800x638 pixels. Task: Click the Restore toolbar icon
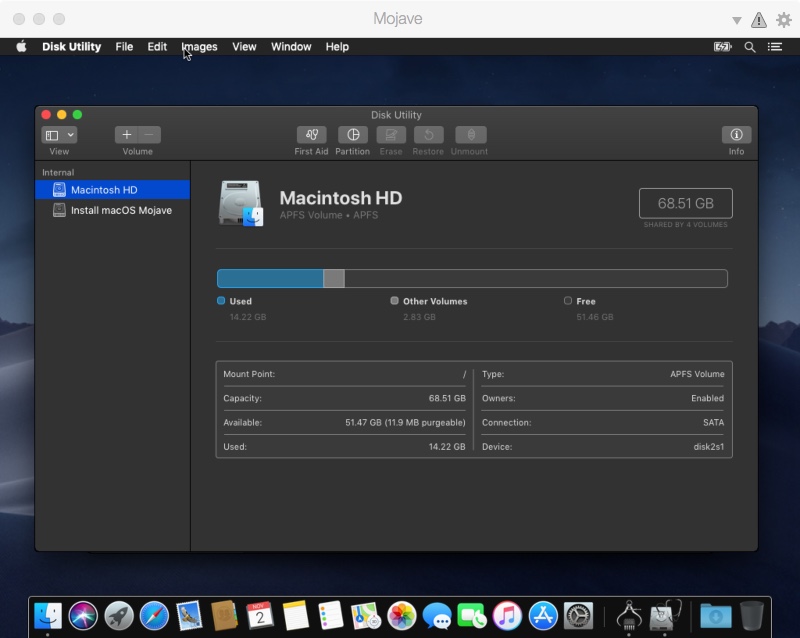(x=428, y=135)
